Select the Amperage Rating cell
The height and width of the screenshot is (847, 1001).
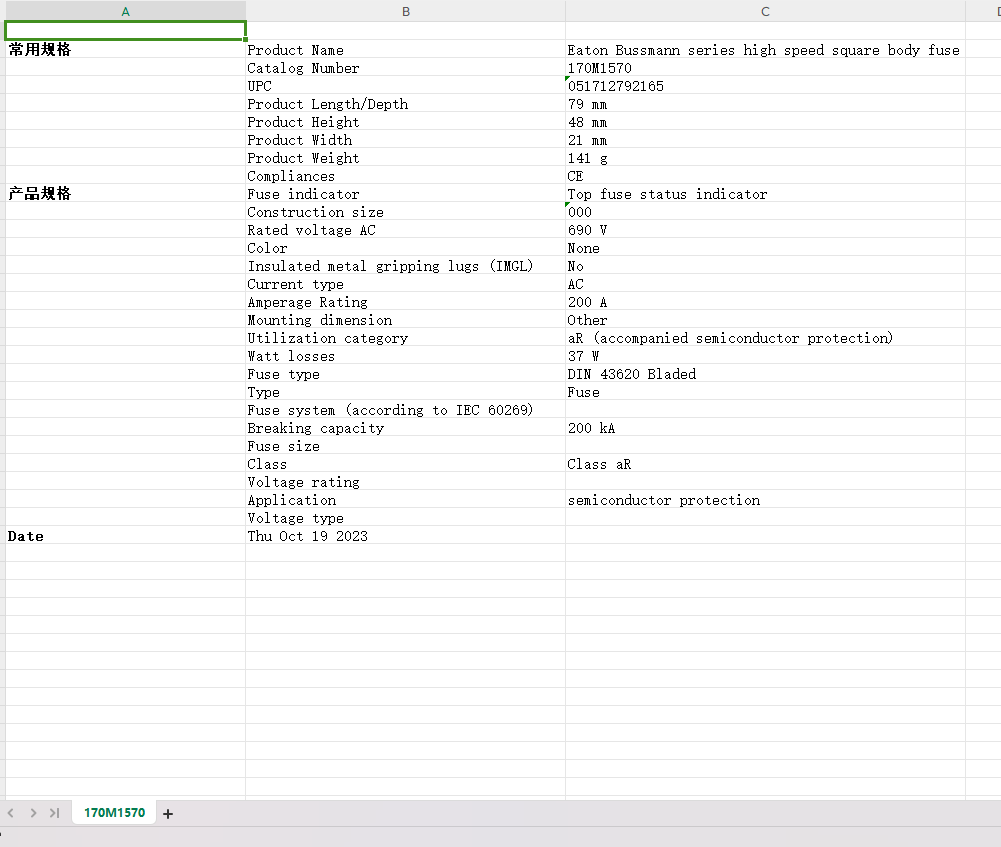[405, 302]
